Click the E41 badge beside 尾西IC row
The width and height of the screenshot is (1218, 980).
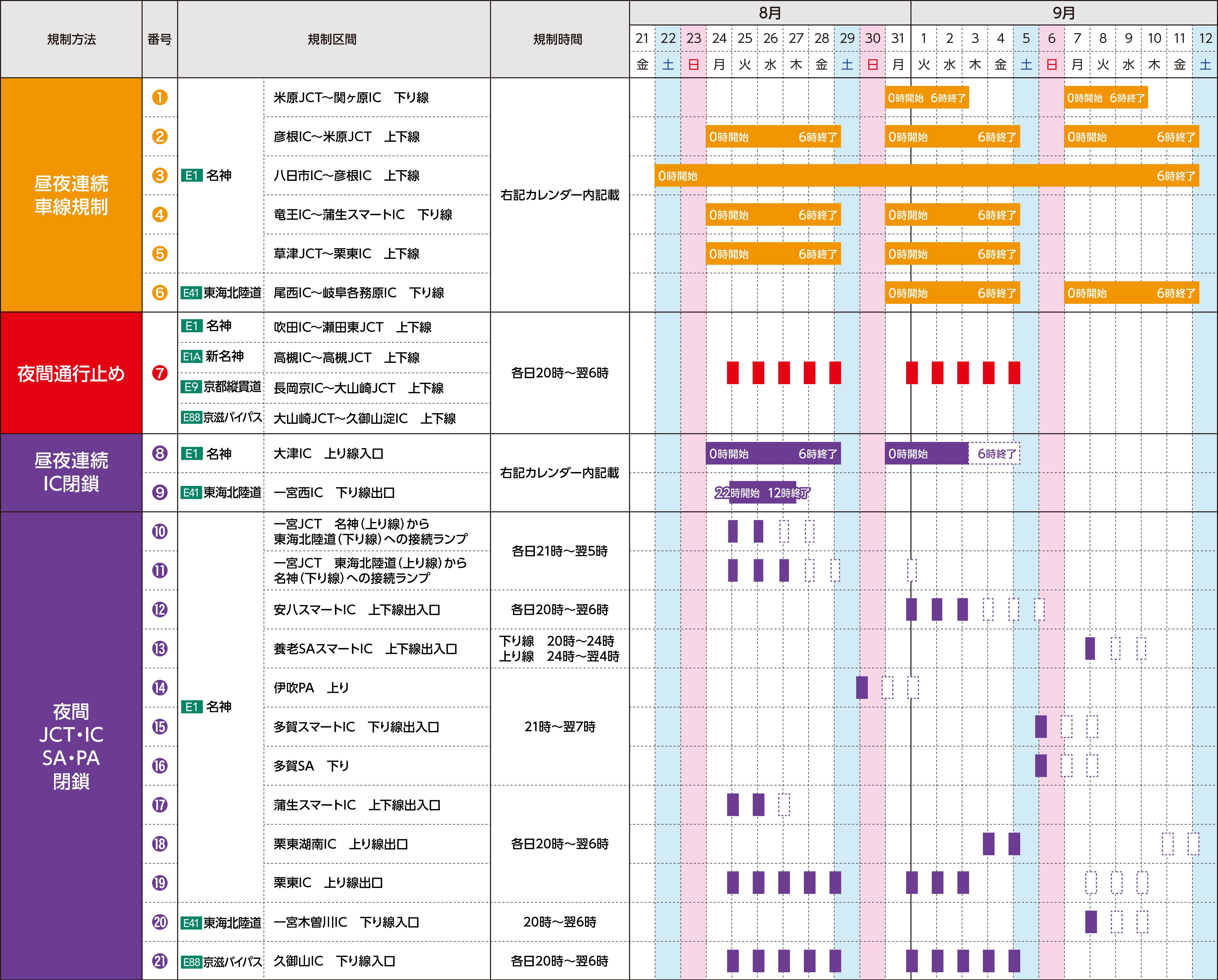192,292
